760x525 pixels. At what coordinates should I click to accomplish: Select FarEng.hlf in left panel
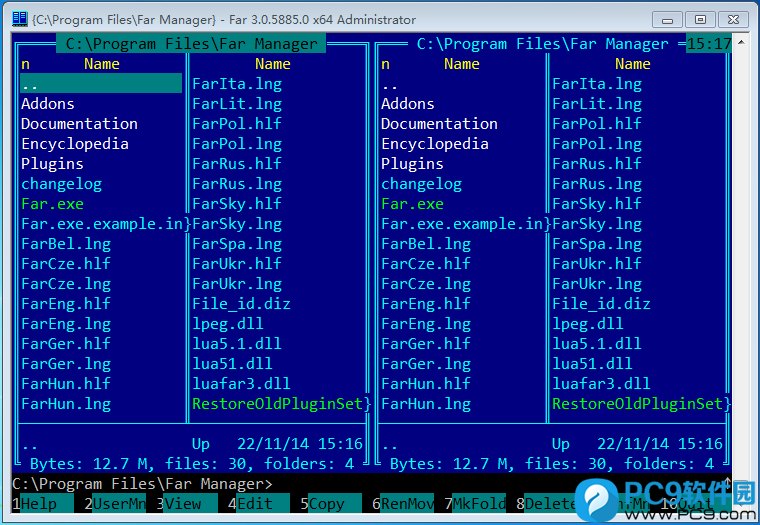pyautogui.click(x=66, y=303)
